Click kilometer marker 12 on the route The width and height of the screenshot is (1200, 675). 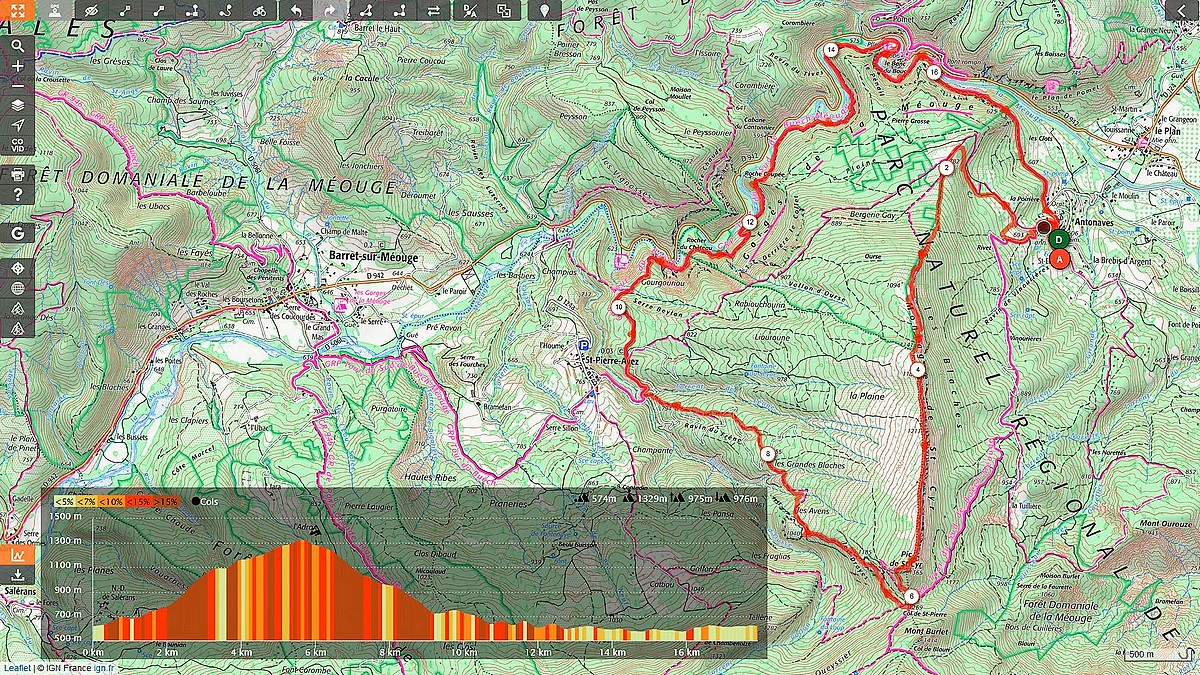[x=749, y=222]
